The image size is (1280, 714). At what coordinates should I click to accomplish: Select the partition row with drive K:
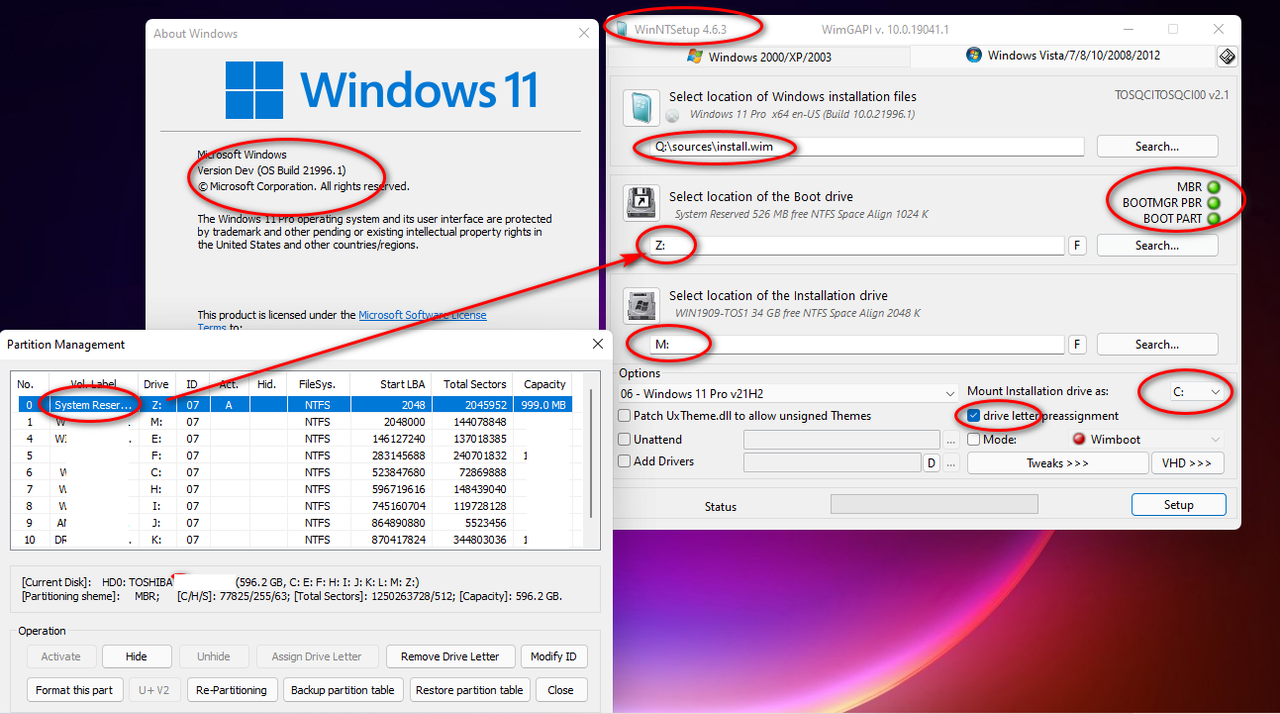tap(293, 540)
